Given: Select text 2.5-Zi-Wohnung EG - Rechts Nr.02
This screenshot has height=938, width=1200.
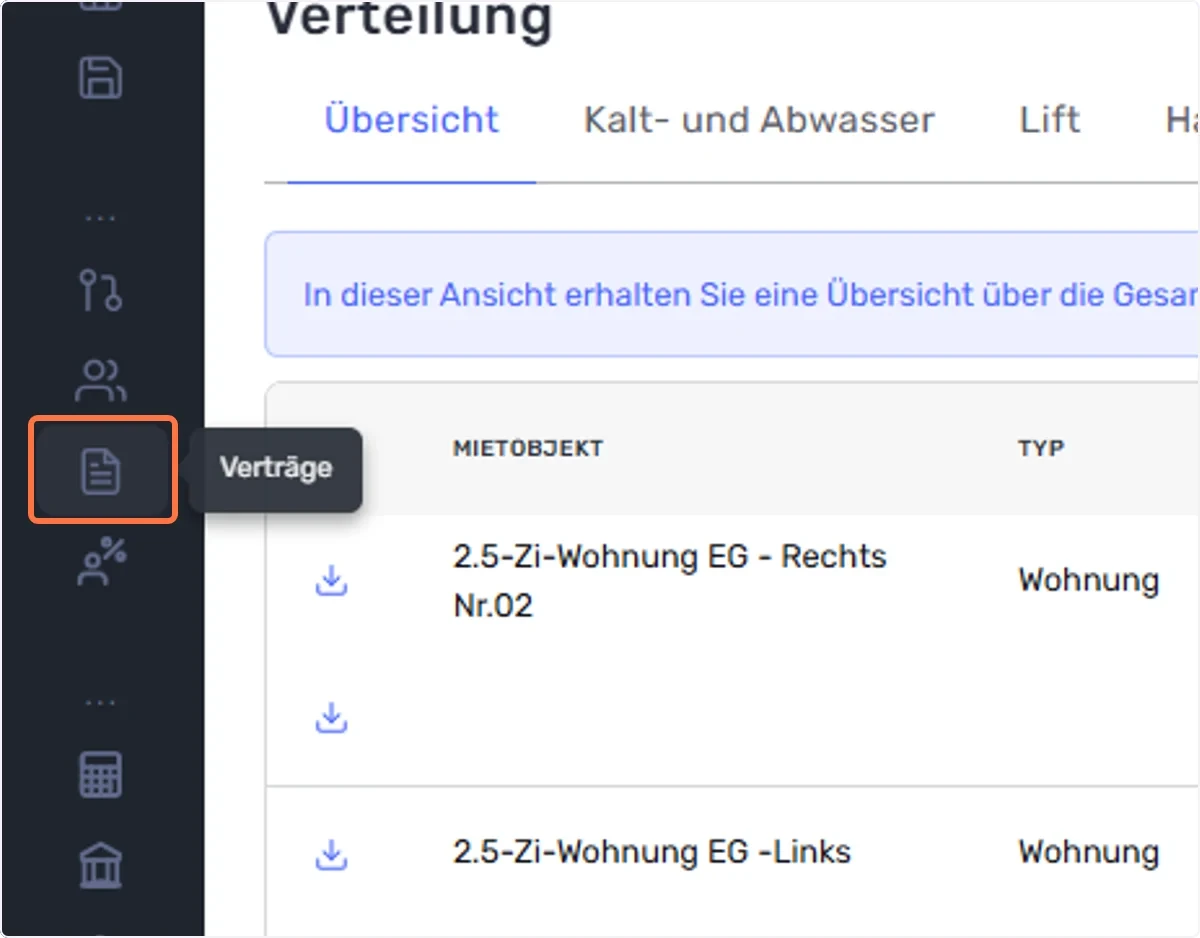Looking at the screenshot, I should coord(669,580).
